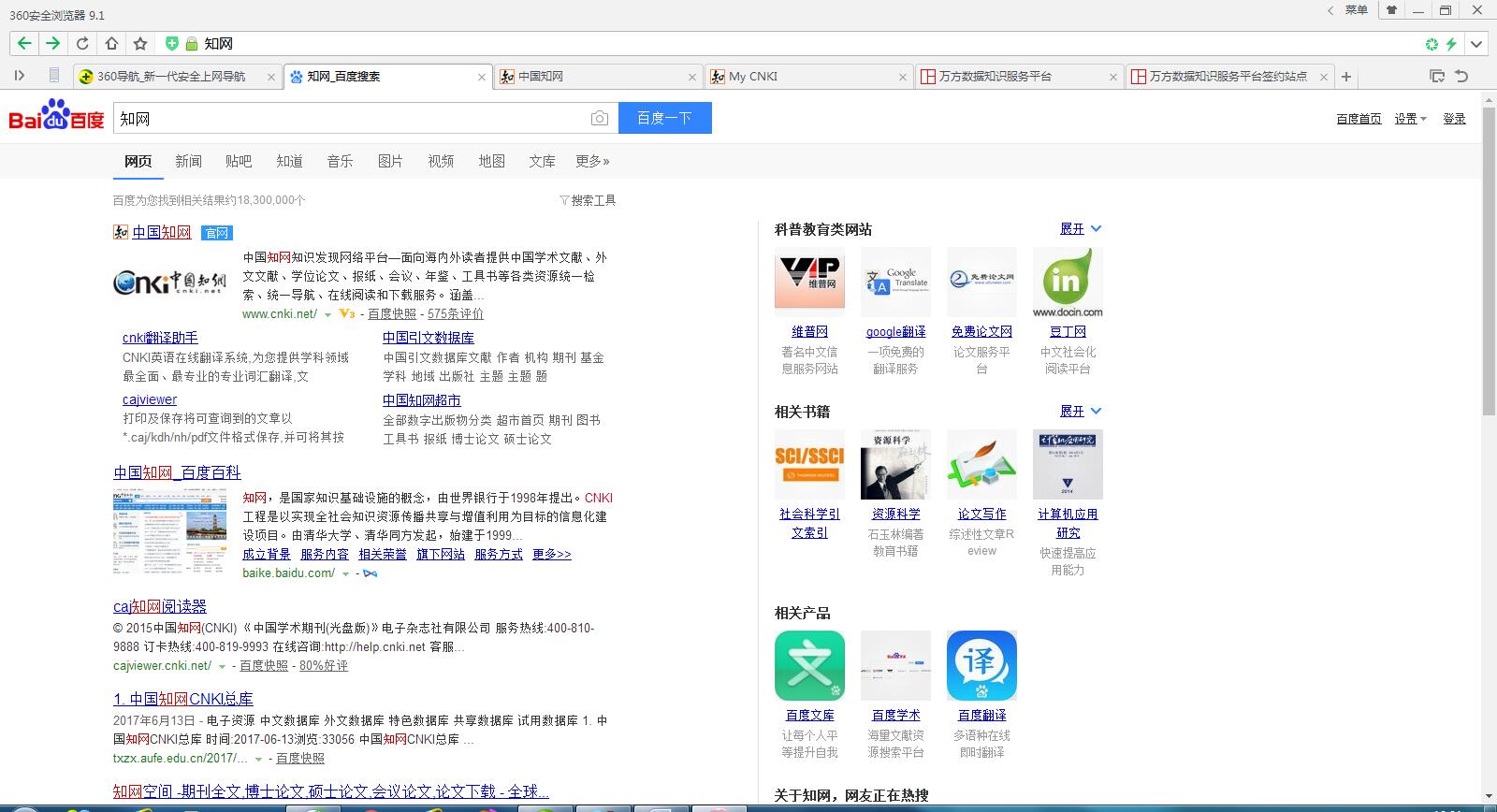
Task: Go to browser home page icon
Action: (x=111, y=43)
